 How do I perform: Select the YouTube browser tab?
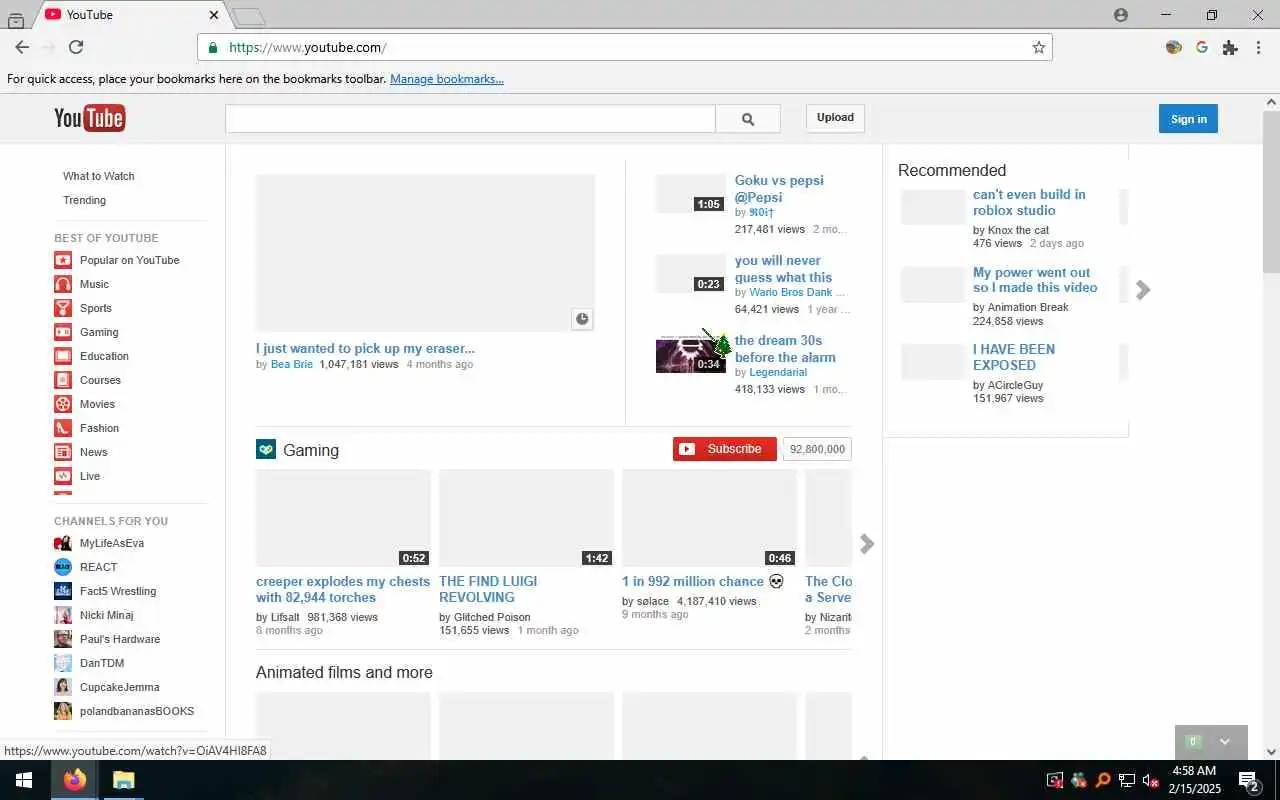coord(131,15)
